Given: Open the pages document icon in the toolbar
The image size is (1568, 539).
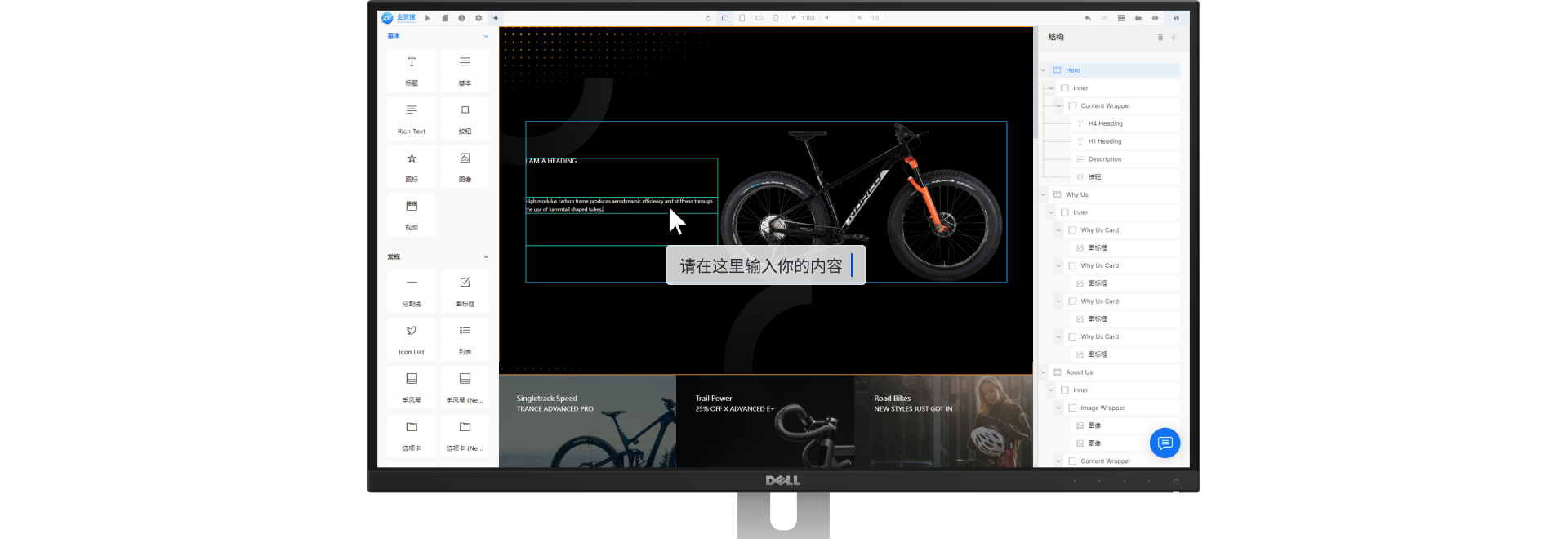Looking at the screenshot, I should [444, 17].
